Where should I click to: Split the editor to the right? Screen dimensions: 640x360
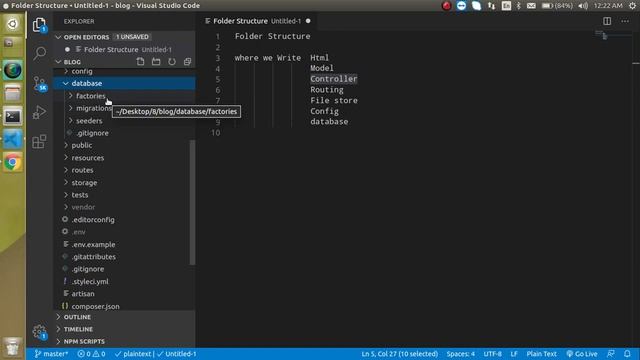[x=607, y=21]
